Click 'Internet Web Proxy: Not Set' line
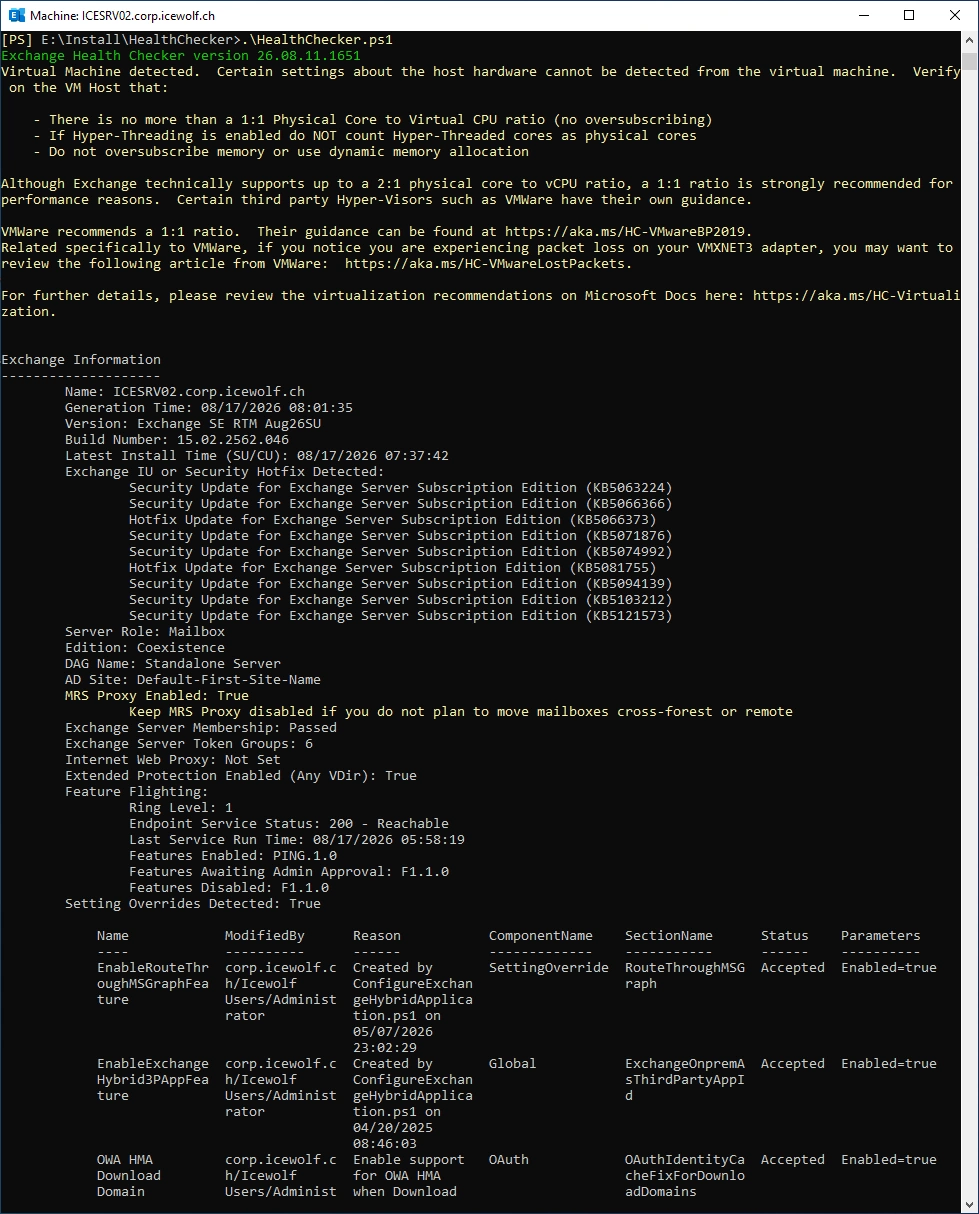The width and height of the screenshot is (979, 1214). (173, 760)
